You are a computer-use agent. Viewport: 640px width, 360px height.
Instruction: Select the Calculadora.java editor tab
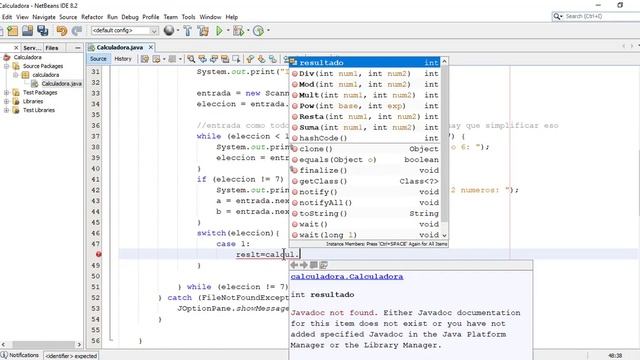pyautogui.click(x=120, y=47)
